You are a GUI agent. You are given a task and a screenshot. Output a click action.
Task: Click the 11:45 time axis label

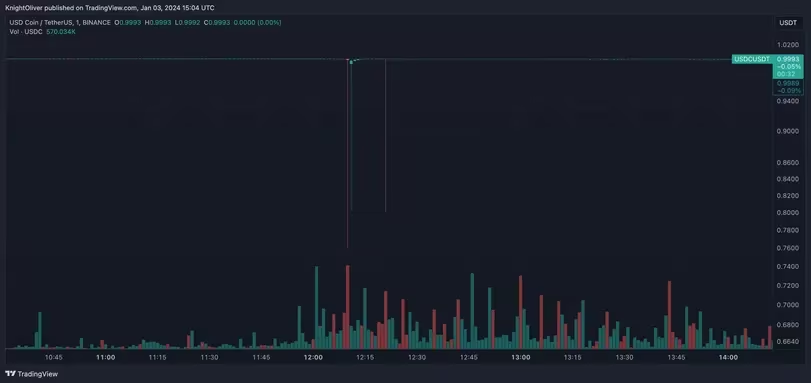[x=261, y=357]
